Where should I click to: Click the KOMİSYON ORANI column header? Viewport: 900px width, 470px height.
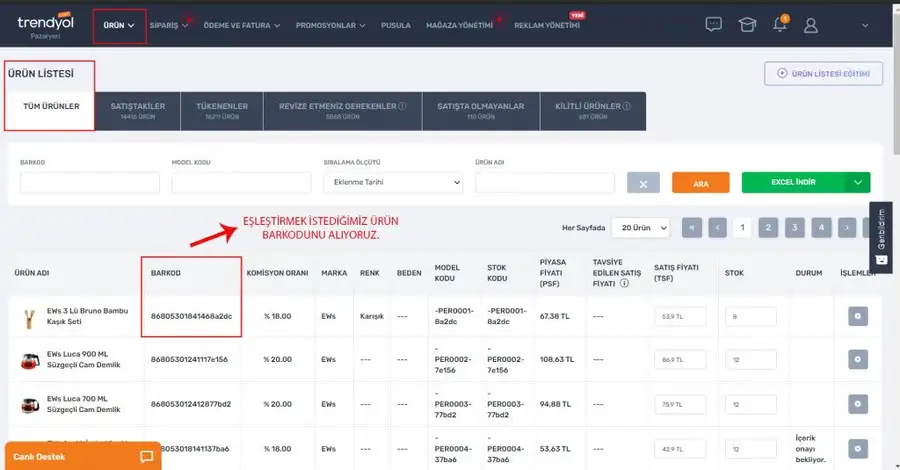(277, 273)
